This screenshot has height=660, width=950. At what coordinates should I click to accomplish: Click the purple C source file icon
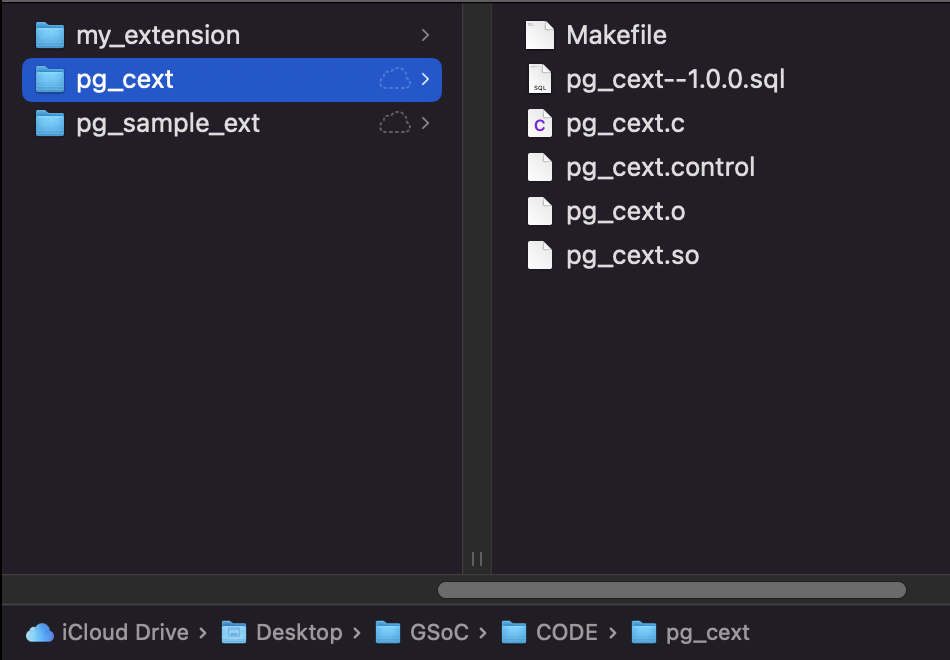pos(540,124)
